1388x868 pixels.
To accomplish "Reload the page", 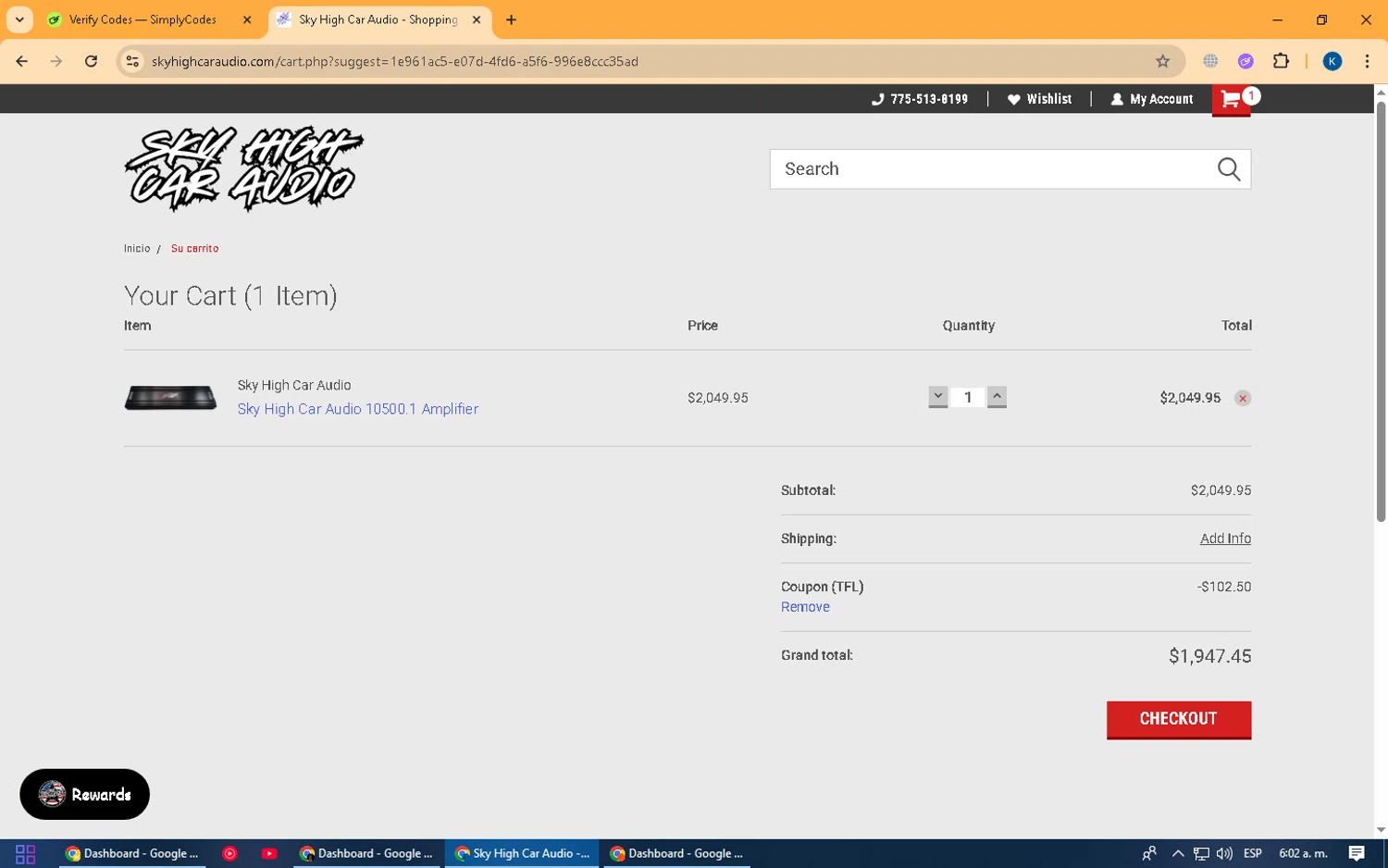I will 91,61.
